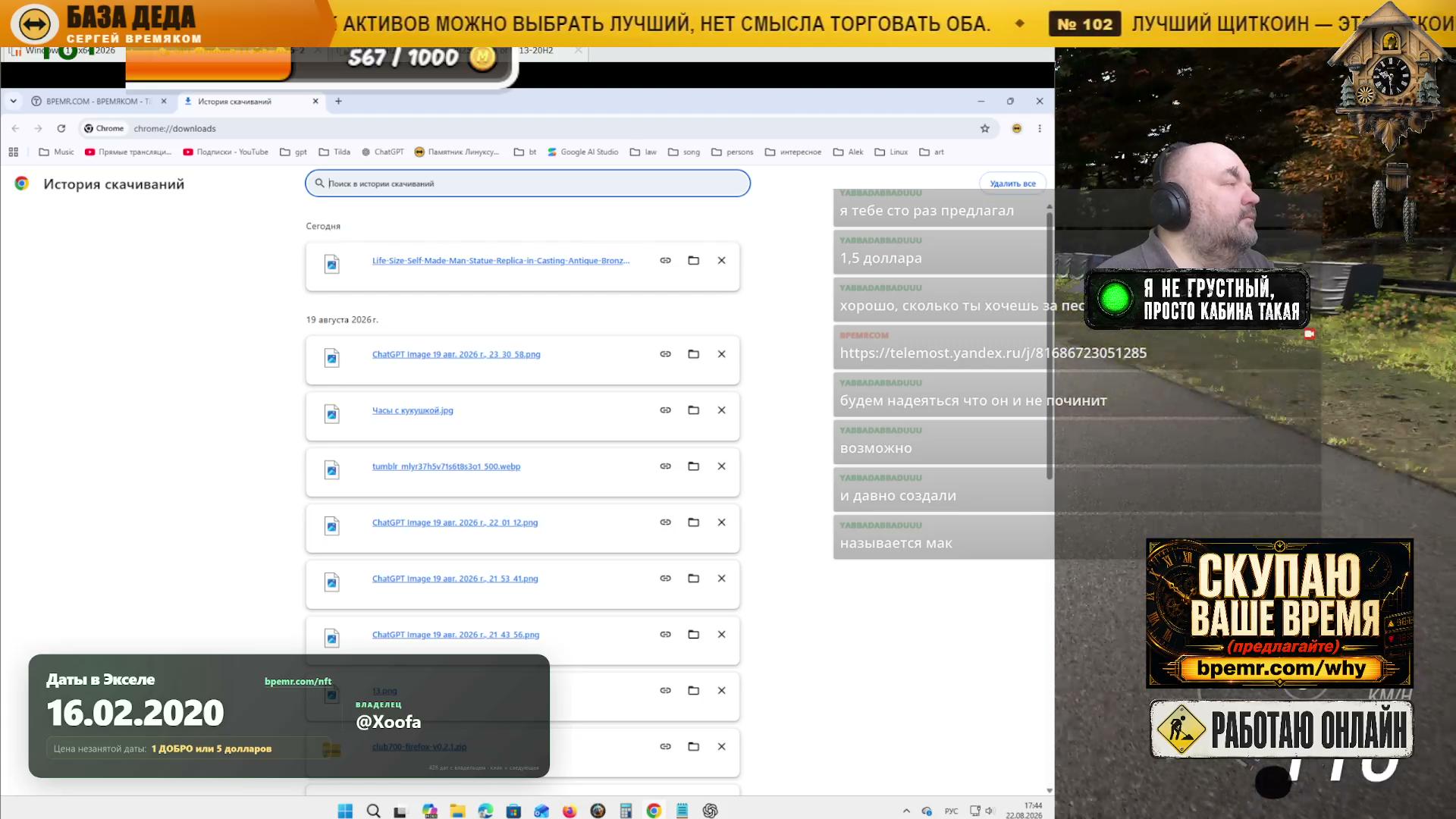
Task: Open ChatGPT Image 21_43_56.png file link
Action: coord(456,635)
